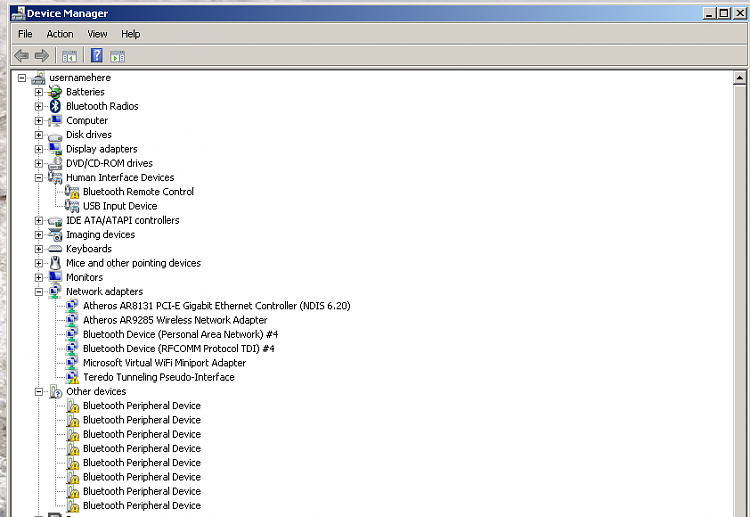Click the IDE ATA/ATAPI controllers icon

point(55,221)
